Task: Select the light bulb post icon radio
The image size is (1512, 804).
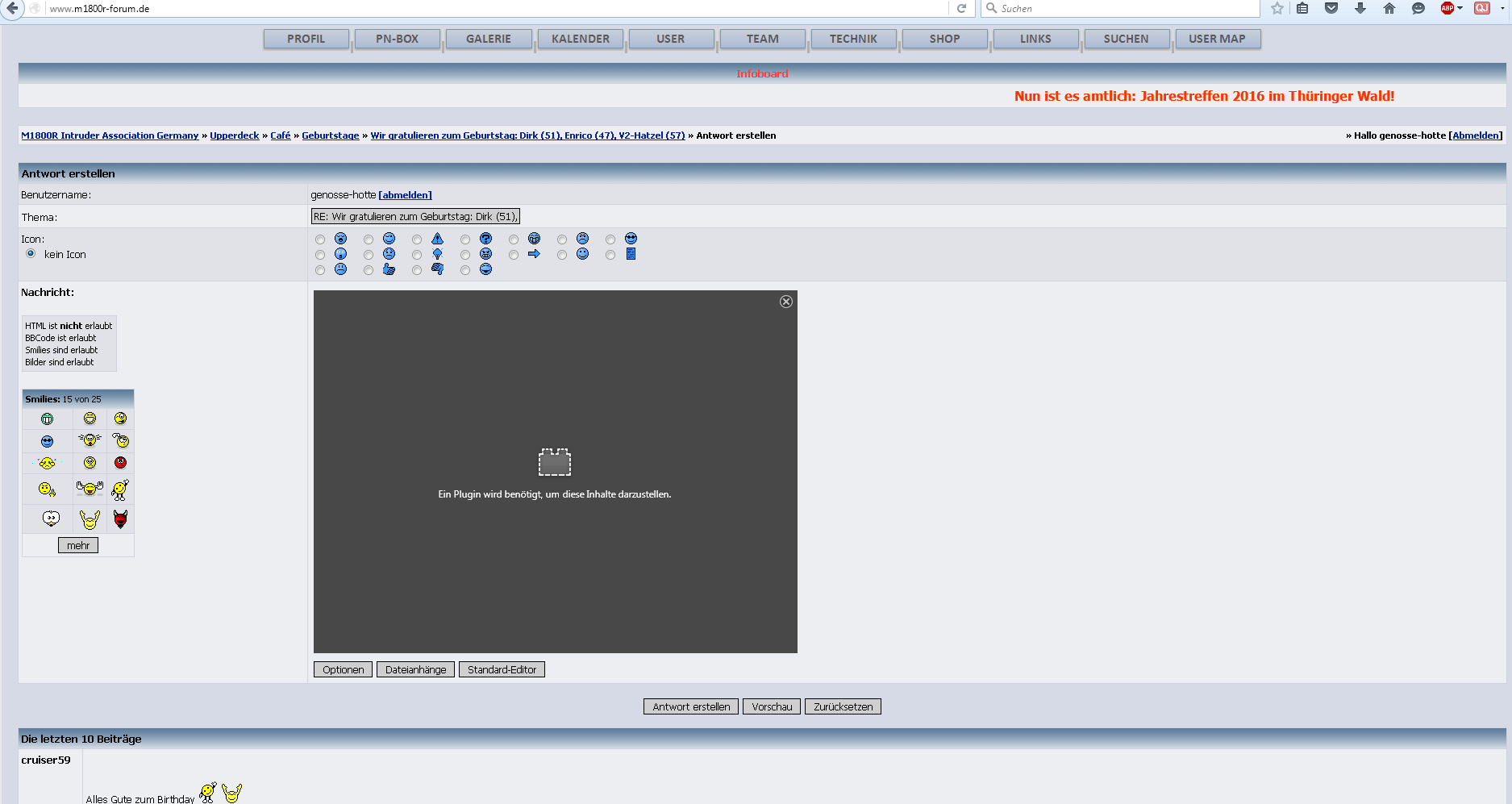Action: [417, 255]
